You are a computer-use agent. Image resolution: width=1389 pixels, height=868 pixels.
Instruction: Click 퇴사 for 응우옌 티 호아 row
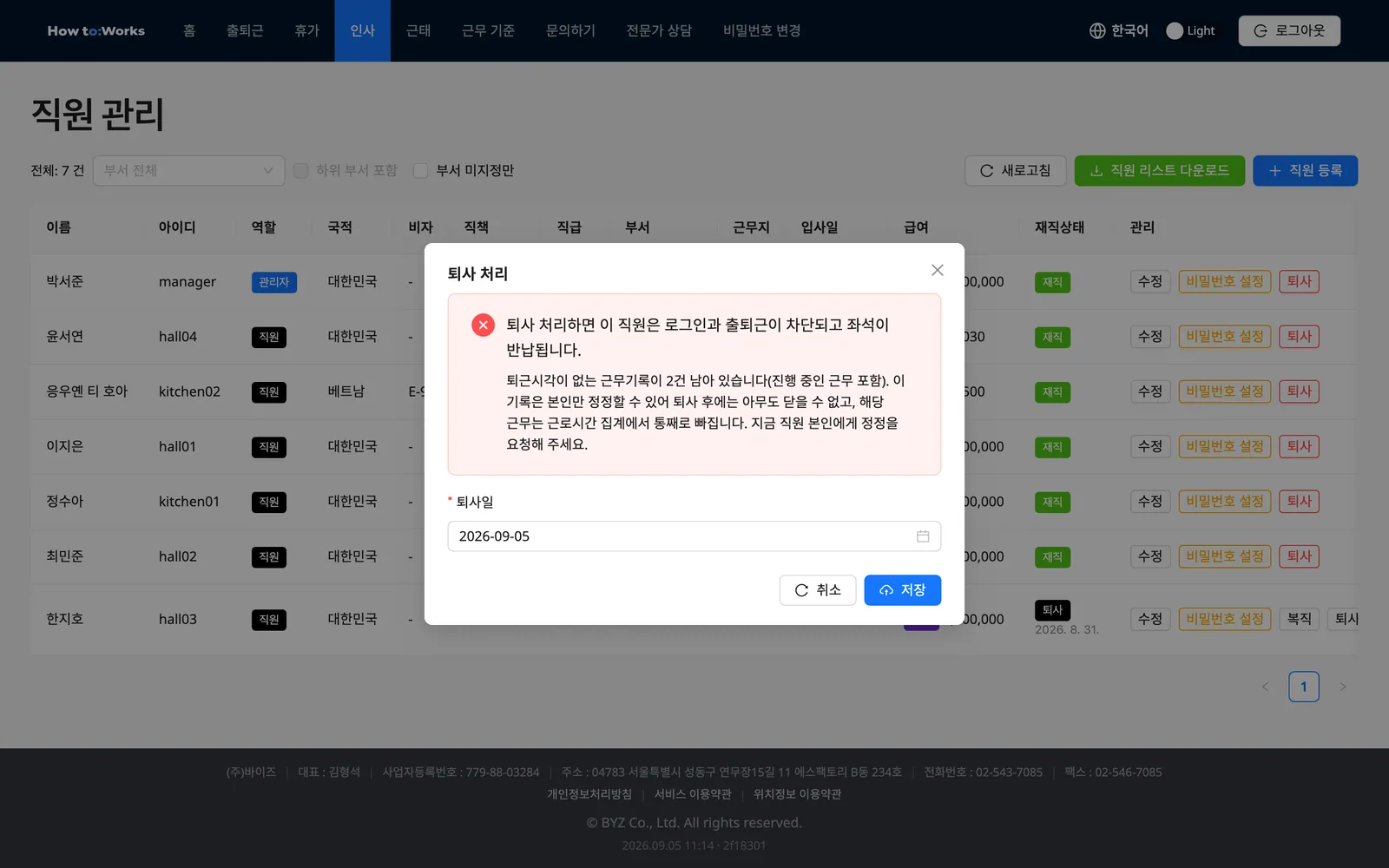click(1299, 391)
